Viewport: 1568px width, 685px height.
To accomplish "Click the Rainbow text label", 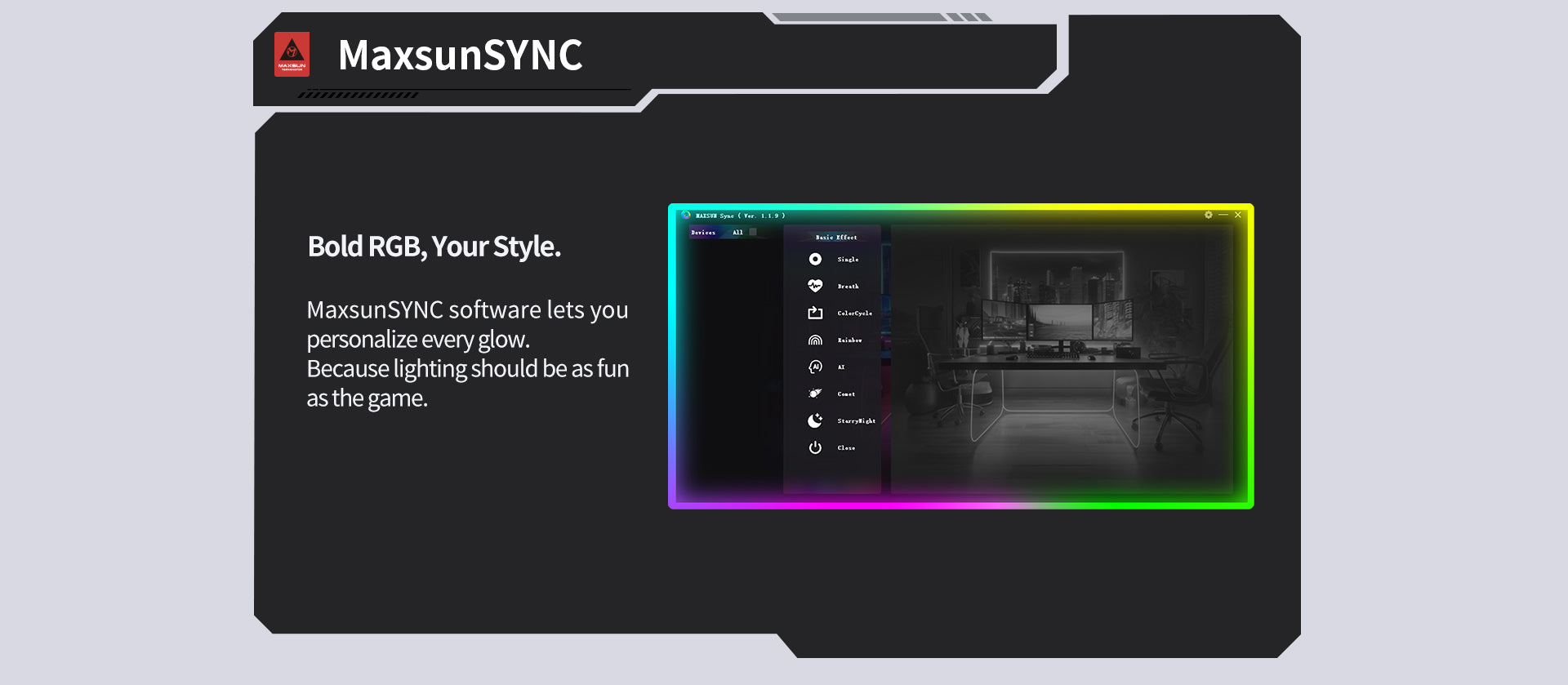I will coord(850,340).
